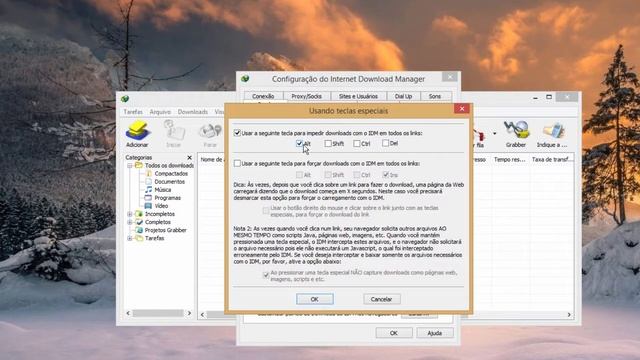
Task: Confirm special keys dialog with OK
Action: pyautogui.click(x=315, y=299)
